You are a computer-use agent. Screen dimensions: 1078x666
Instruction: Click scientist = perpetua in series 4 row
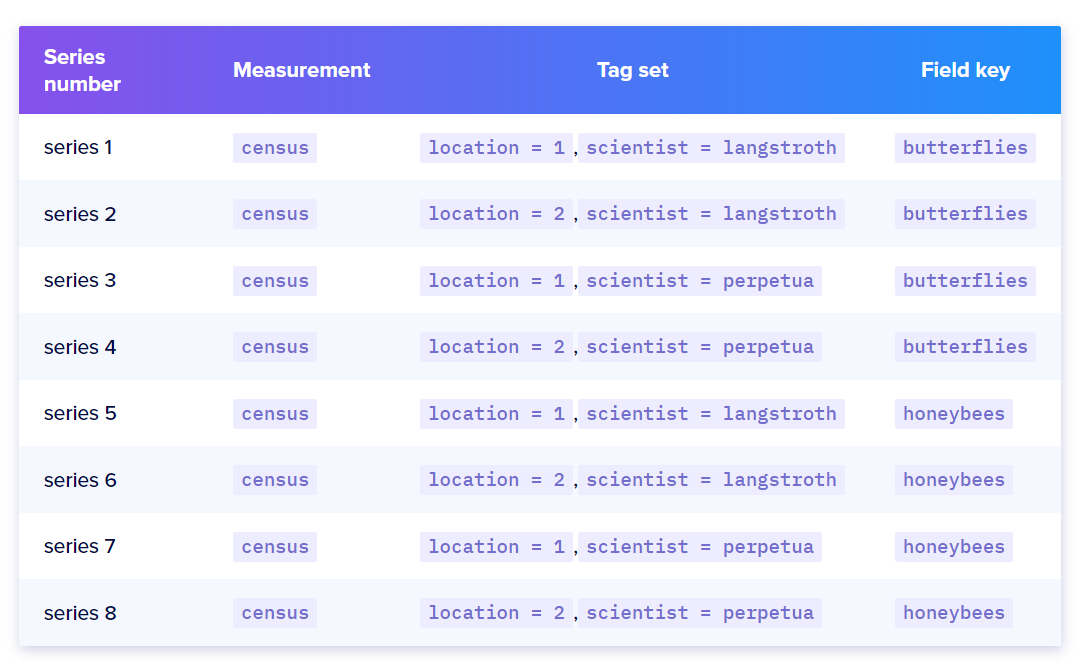pyautogui.click(x=699, y=347)
